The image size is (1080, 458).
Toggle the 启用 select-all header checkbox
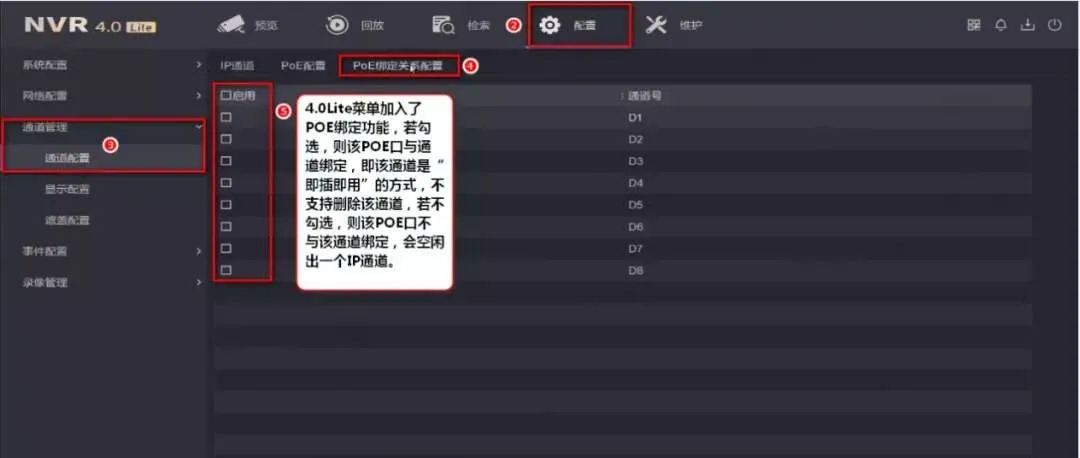coord(225,96)
